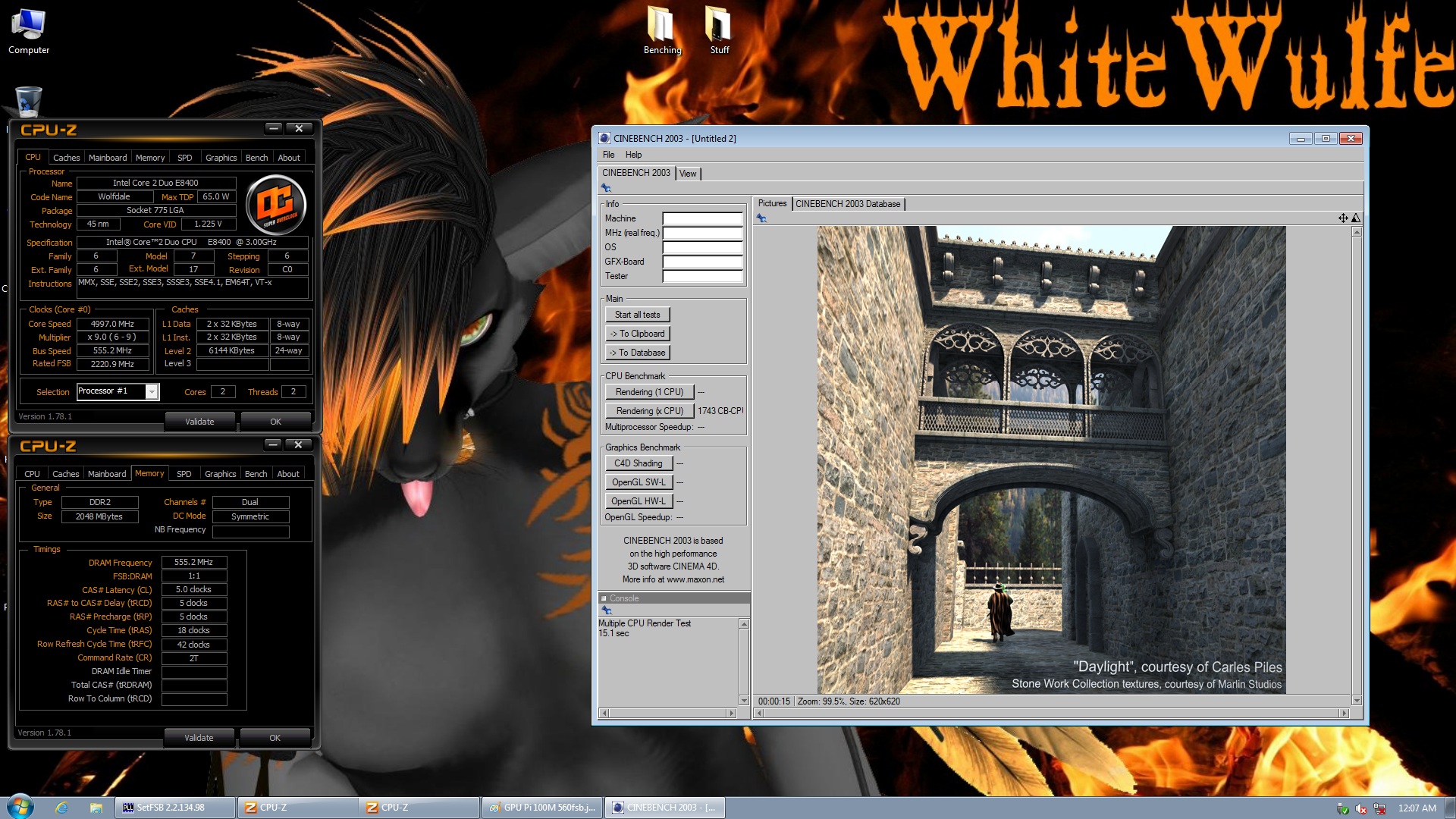Open Windows Explorer taskbar icon

96,808
